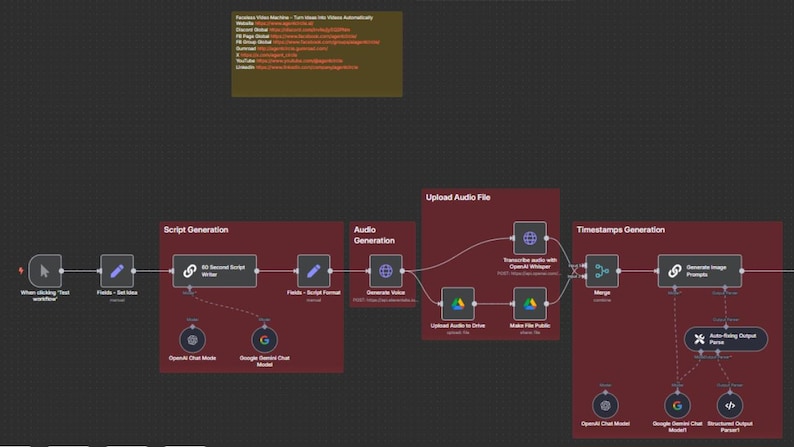Open the Generate Image Prompts node
The height and width of the screenshot is (447, 794).
pyautogui.click(x=700, y=271)
